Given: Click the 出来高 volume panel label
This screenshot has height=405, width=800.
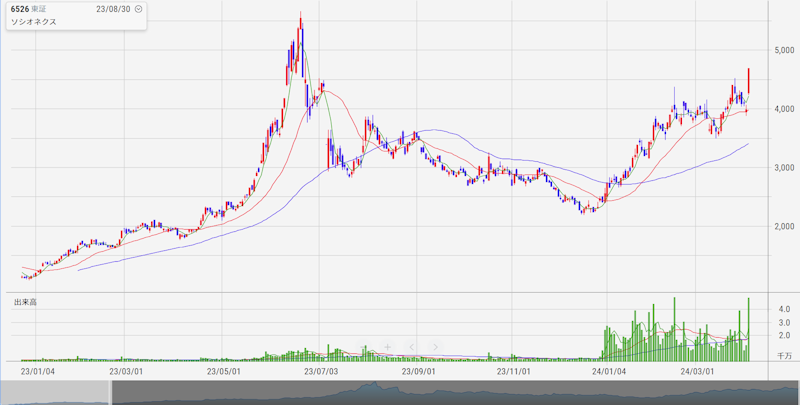Looking at the screenshot, I should pos(25,302).
